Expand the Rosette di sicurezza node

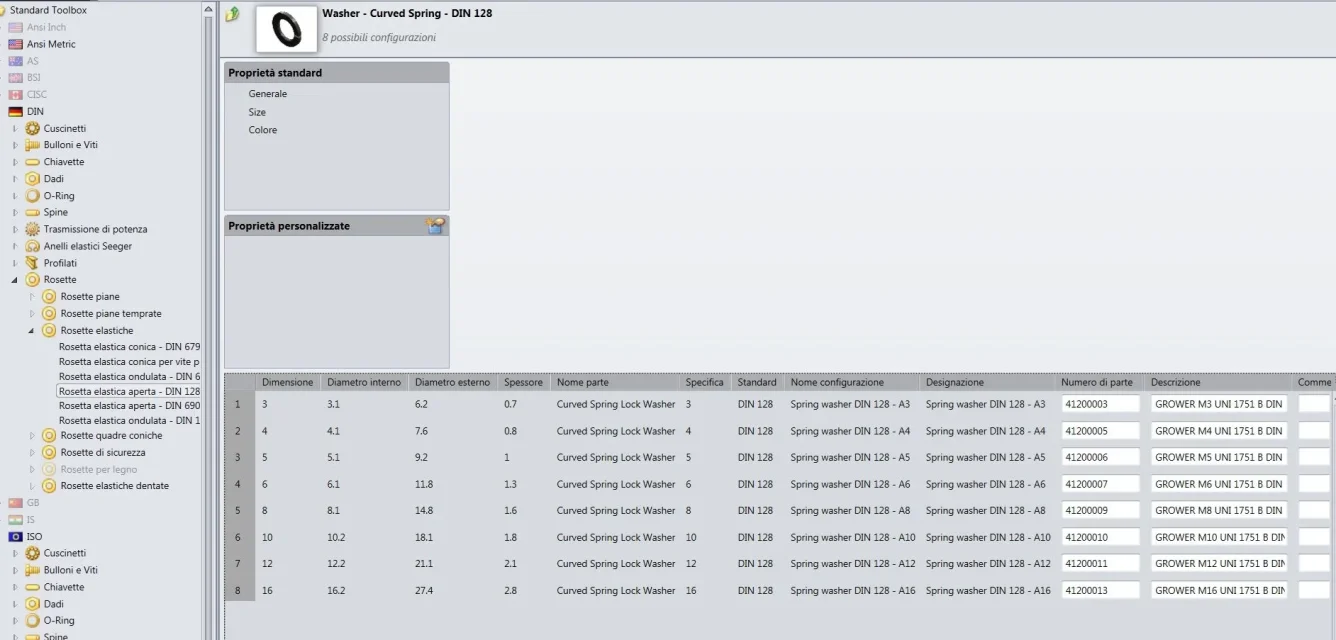(x=31, y=453)
